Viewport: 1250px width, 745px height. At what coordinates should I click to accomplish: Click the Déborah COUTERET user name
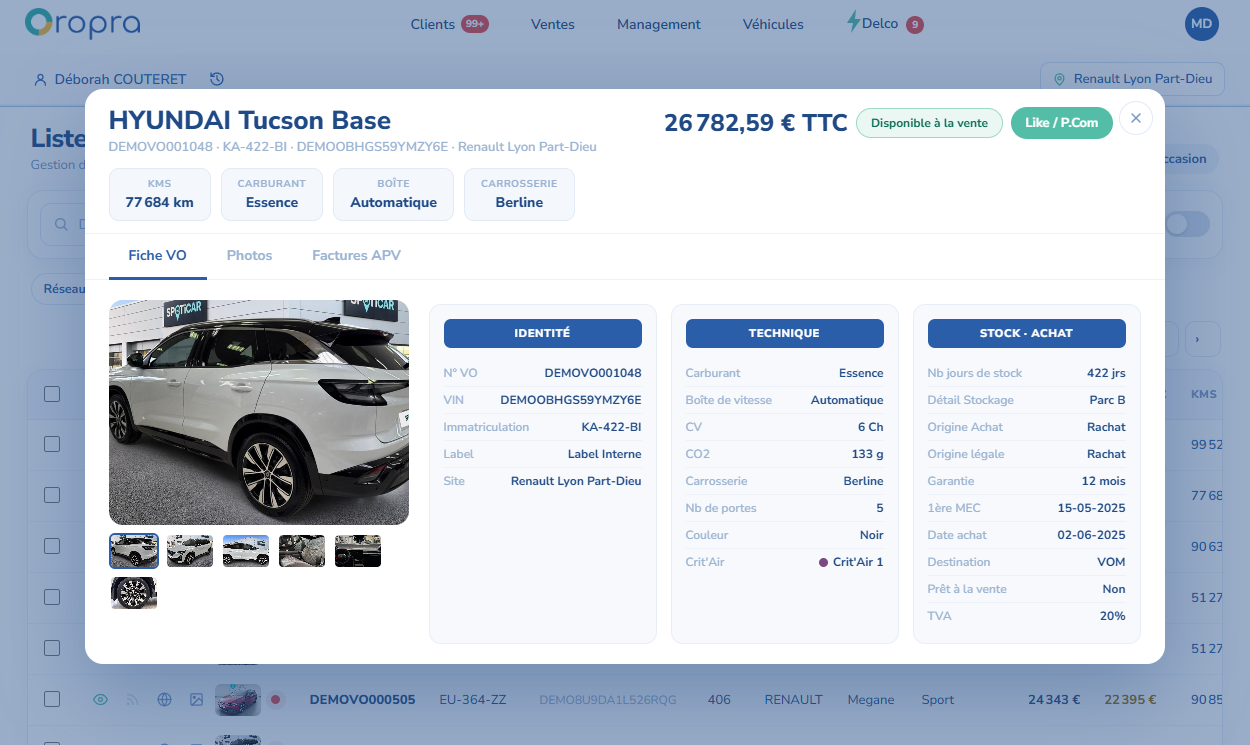pos(120,79)
